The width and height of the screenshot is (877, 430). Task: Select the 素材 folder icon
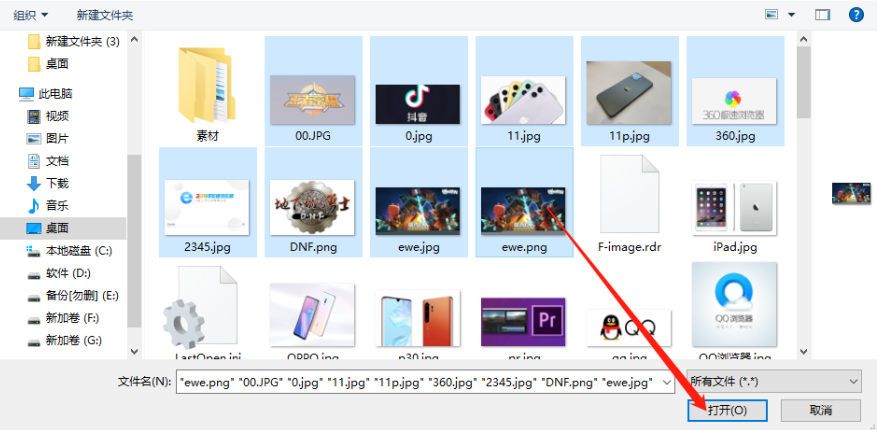coord(207,92)
